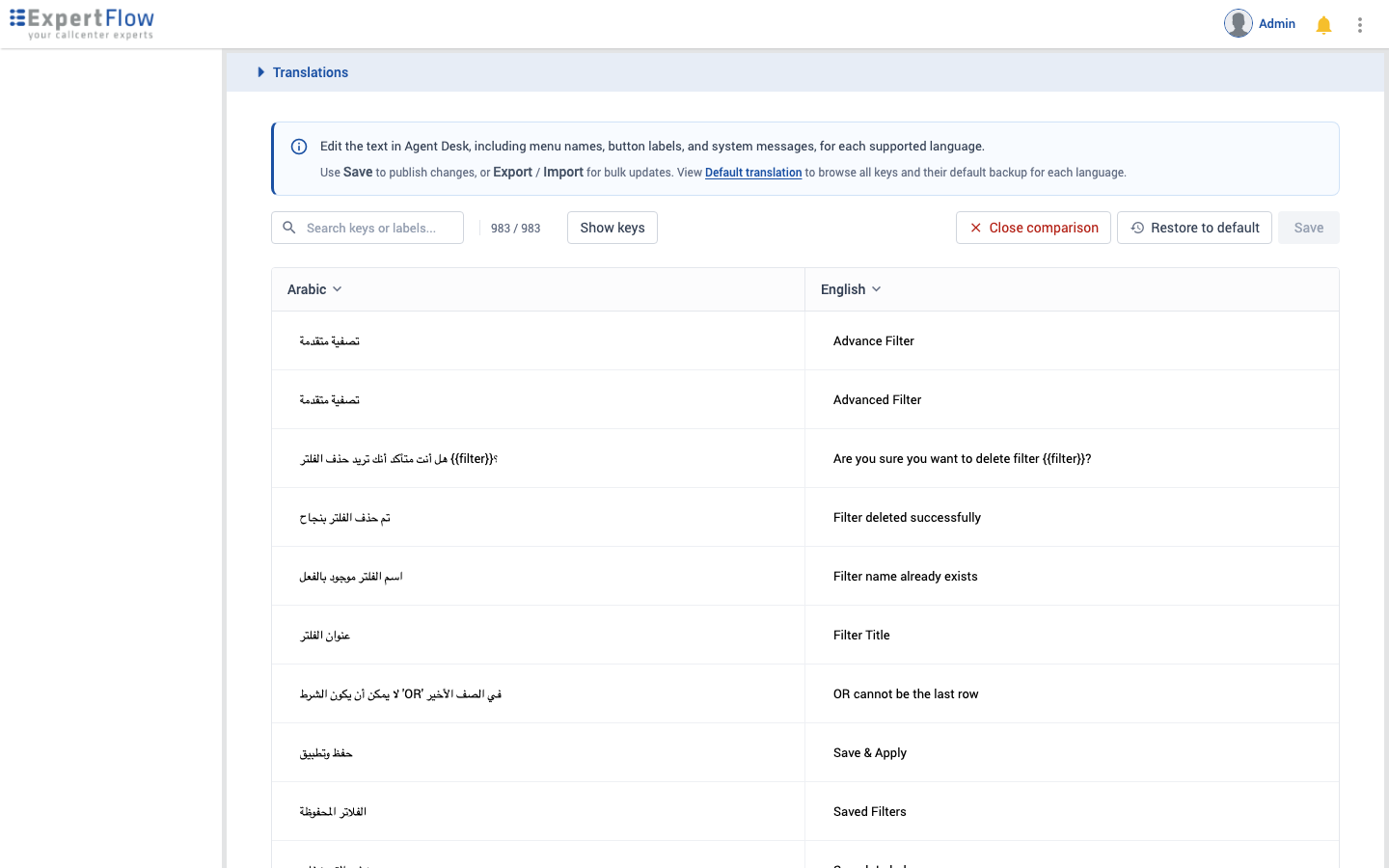Select the Translations header label
Image resolution: width=1389 pixels, height=868 pixels.
click(311, 72)
